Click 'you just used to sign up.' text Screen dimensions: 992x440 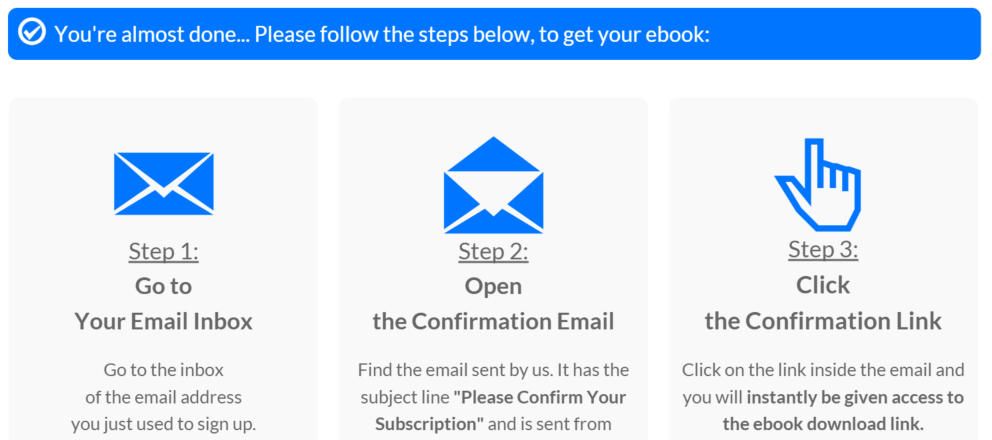tap(164, 424)
